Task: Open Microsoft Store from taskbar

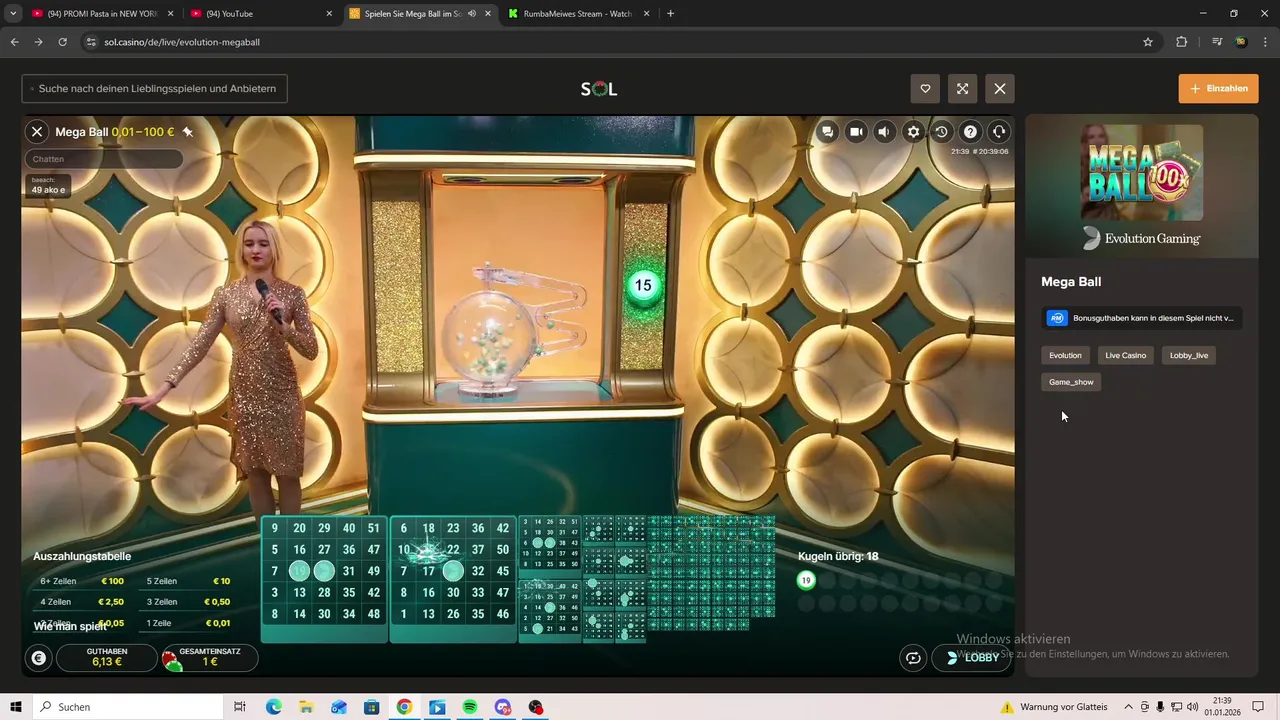Action: pos(372,707)
